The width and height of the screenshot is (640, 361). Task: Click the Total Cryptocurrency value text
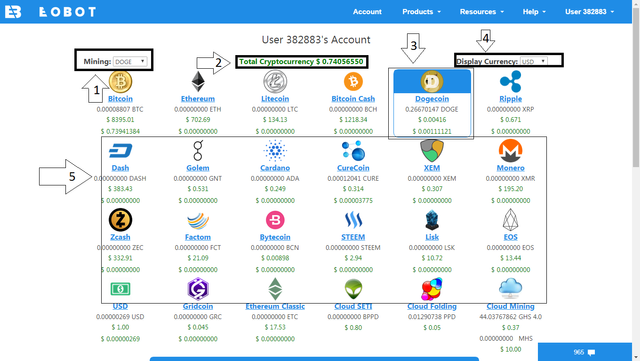301,62
